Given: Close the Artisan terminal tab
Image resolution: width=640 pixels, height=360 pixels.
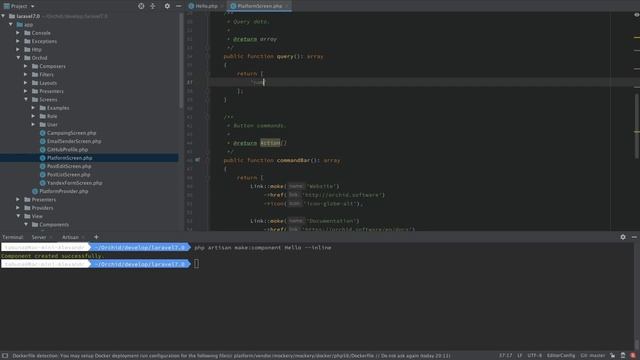Looking at the screenshot, I should 83,237.
